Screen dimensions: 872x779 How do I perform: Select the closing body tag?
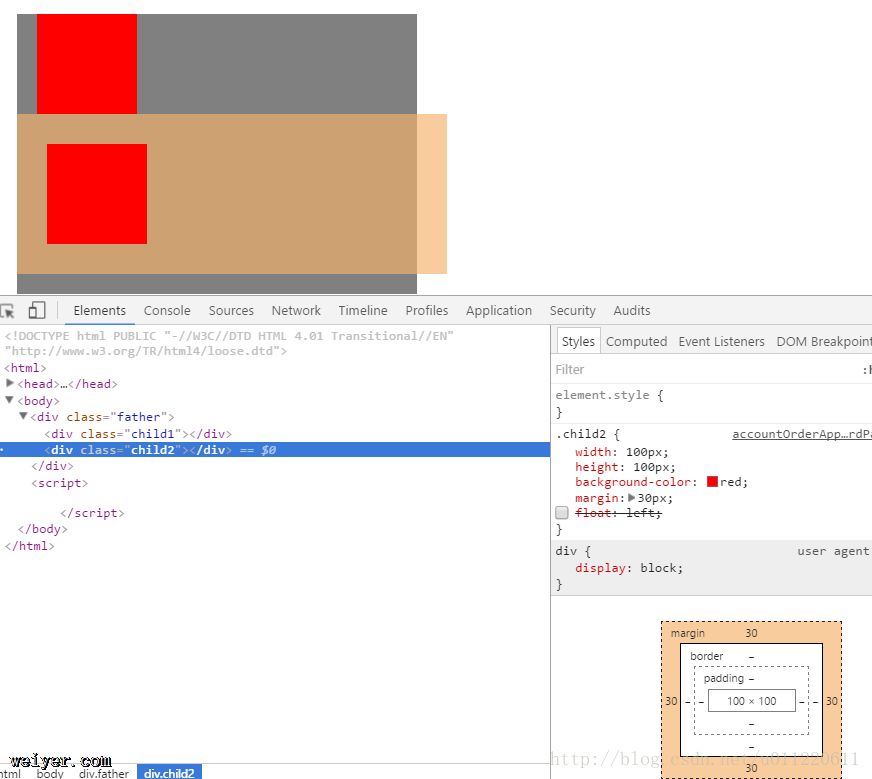coord(42,529)
